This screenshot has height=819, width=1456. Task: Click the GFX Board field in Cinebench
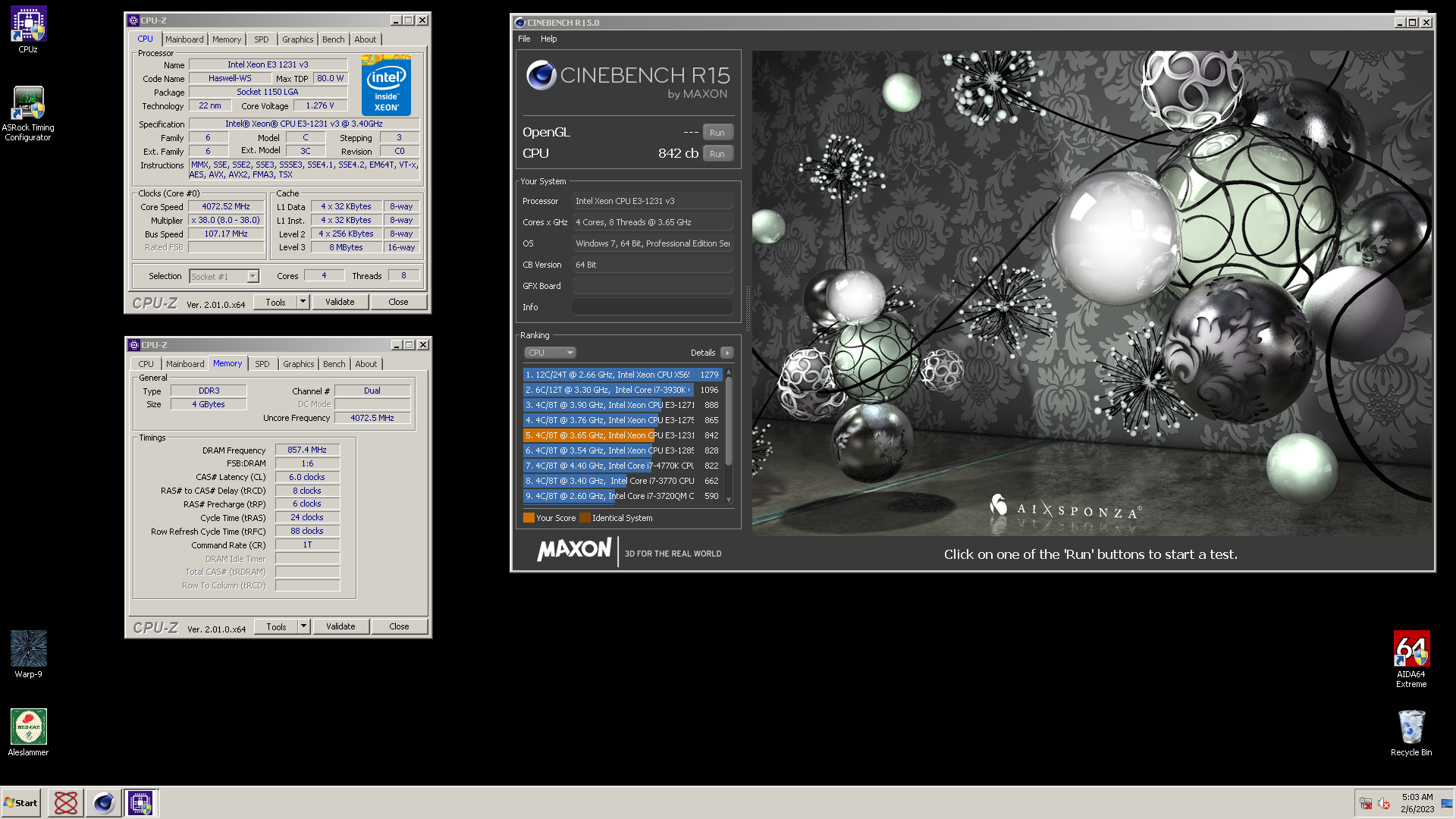click(653, 286)
